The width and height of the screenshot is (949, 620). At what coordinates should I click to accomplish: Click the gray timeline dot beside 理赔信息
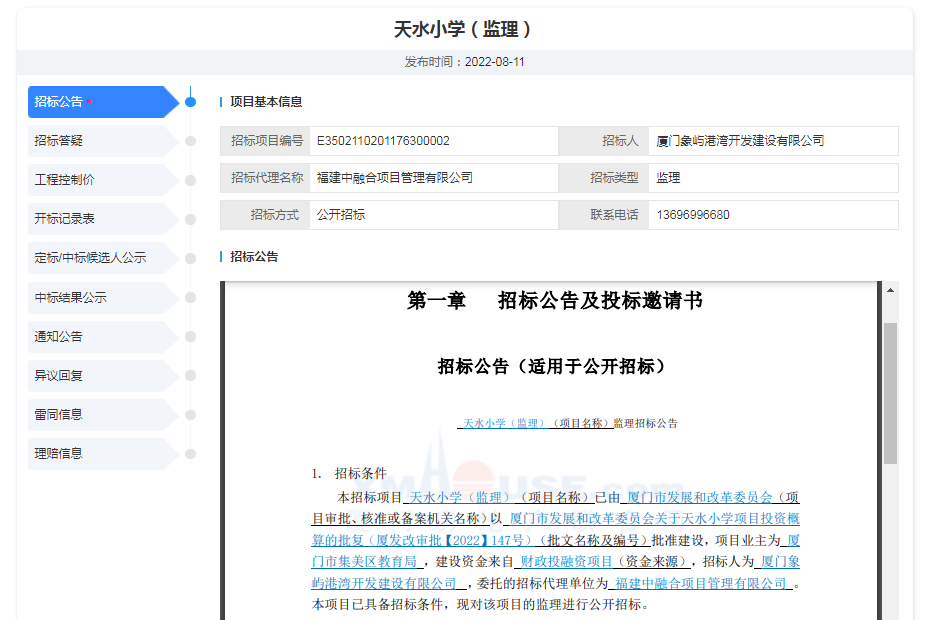[x=190, y=454]
